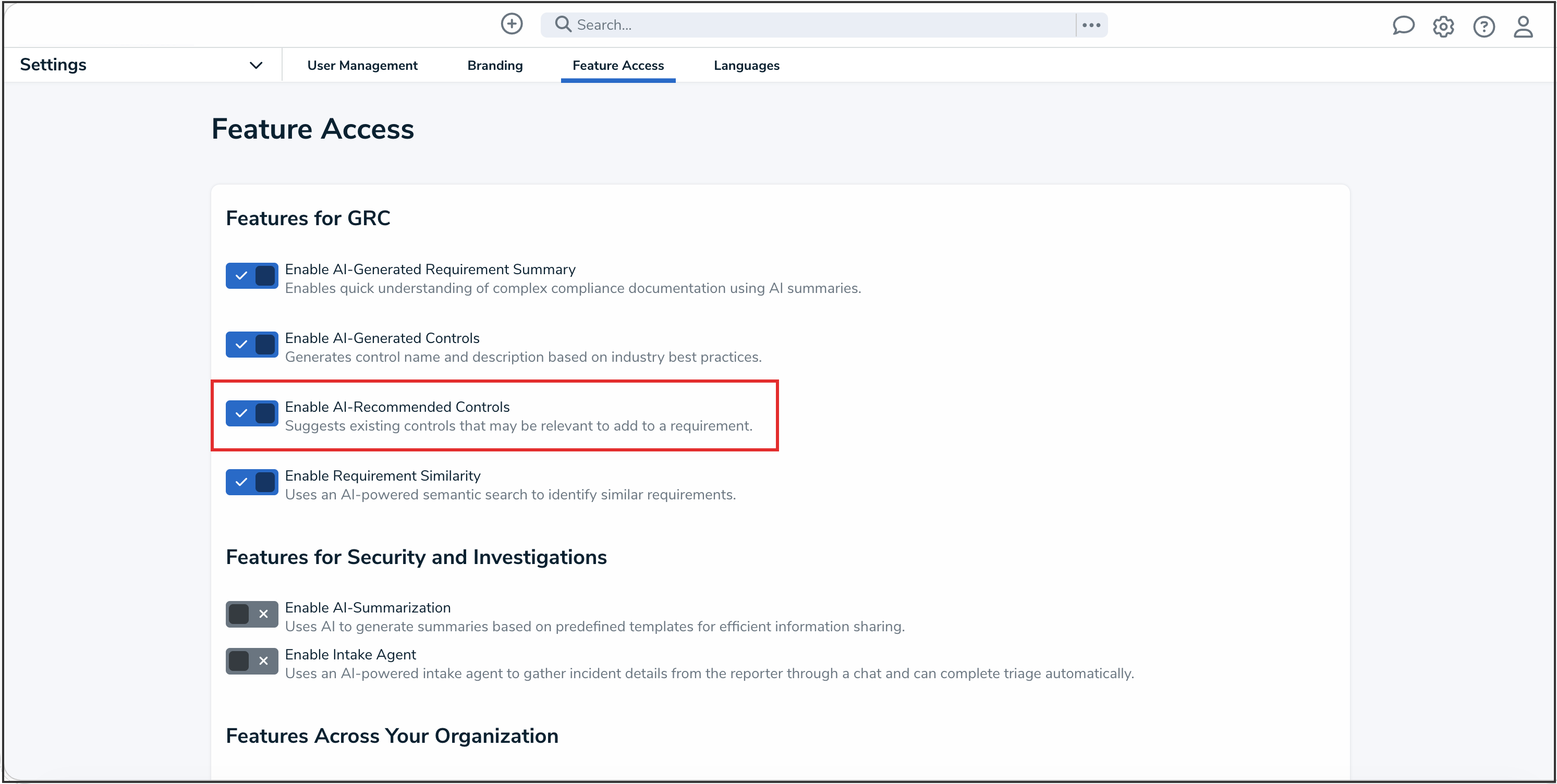This screenshot has height=784, width=1557.
Task: Click the search magnifier icon
Action: (x=562, y=23)
